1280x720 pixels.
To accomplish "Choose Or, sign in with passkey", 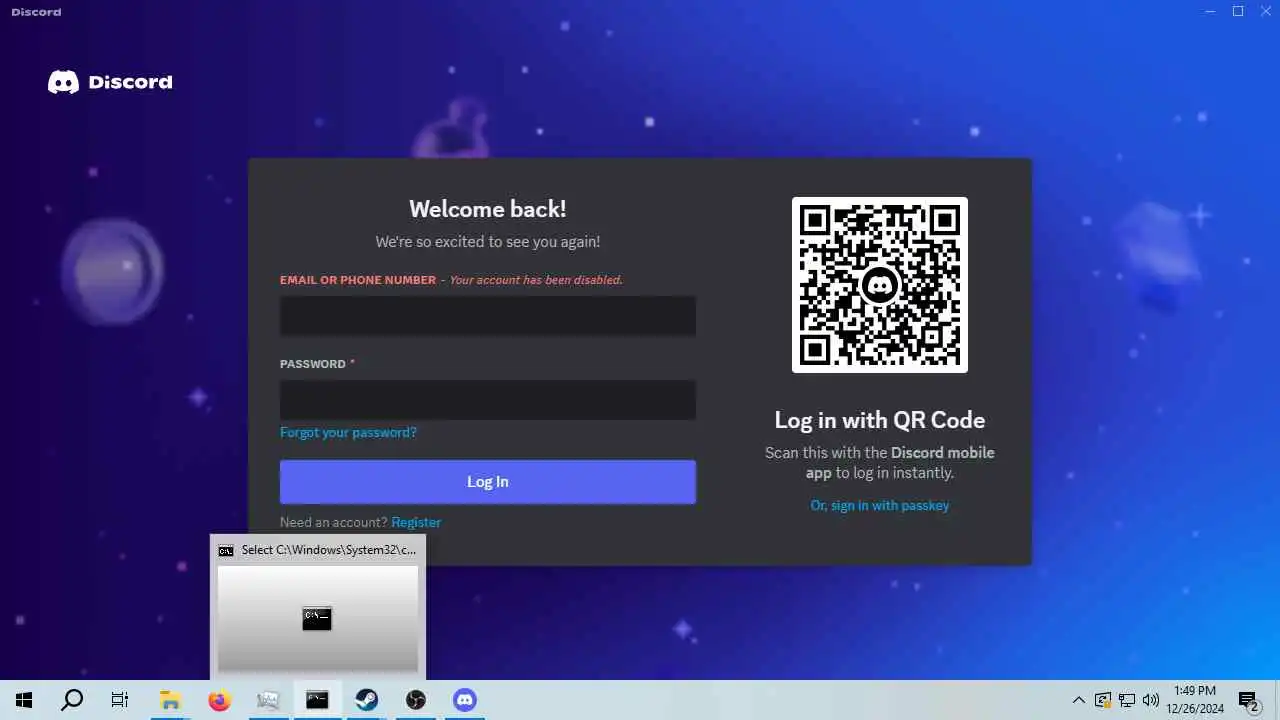I will [x=880, y=506].
